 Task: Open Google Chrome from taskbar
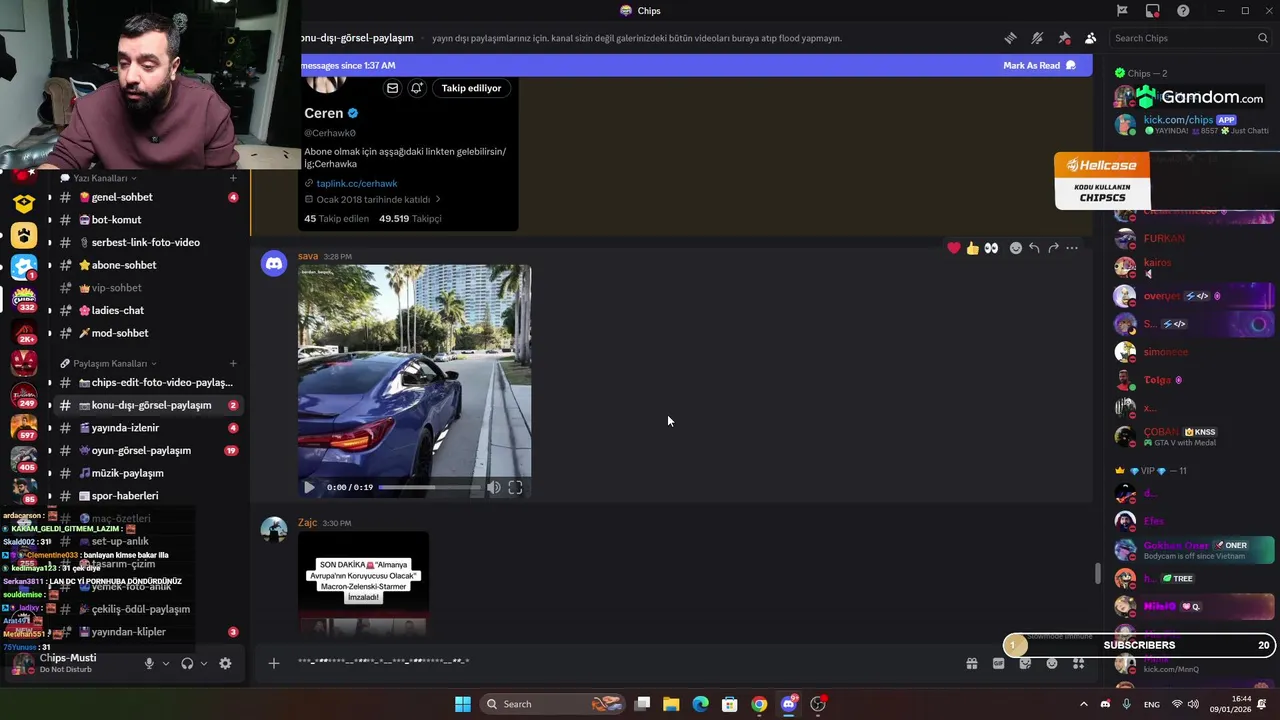coord(759,704)
